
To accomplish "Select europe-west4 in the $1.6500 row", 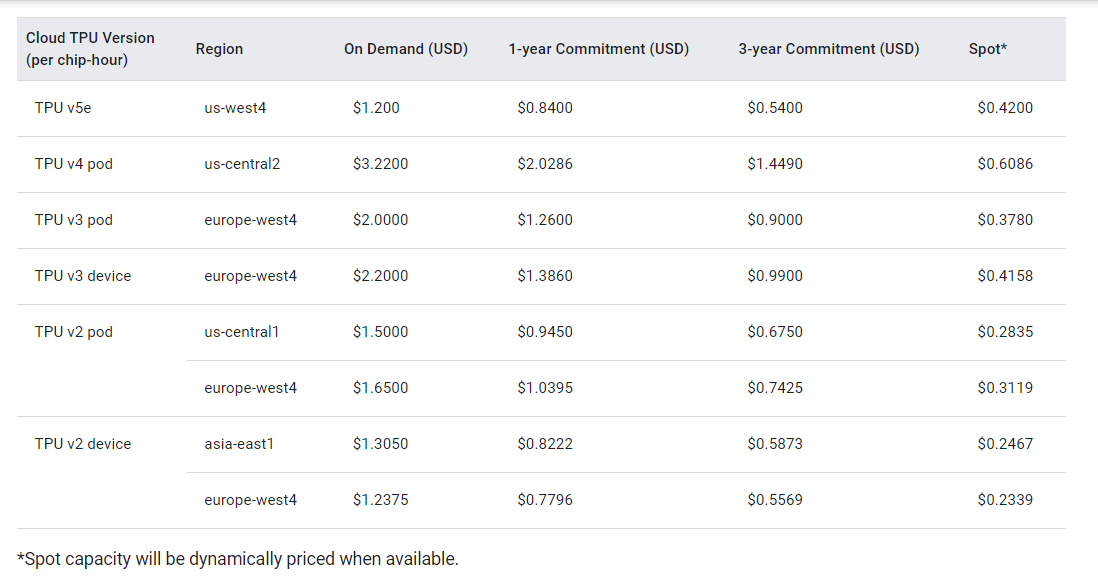I will (251, 388).
